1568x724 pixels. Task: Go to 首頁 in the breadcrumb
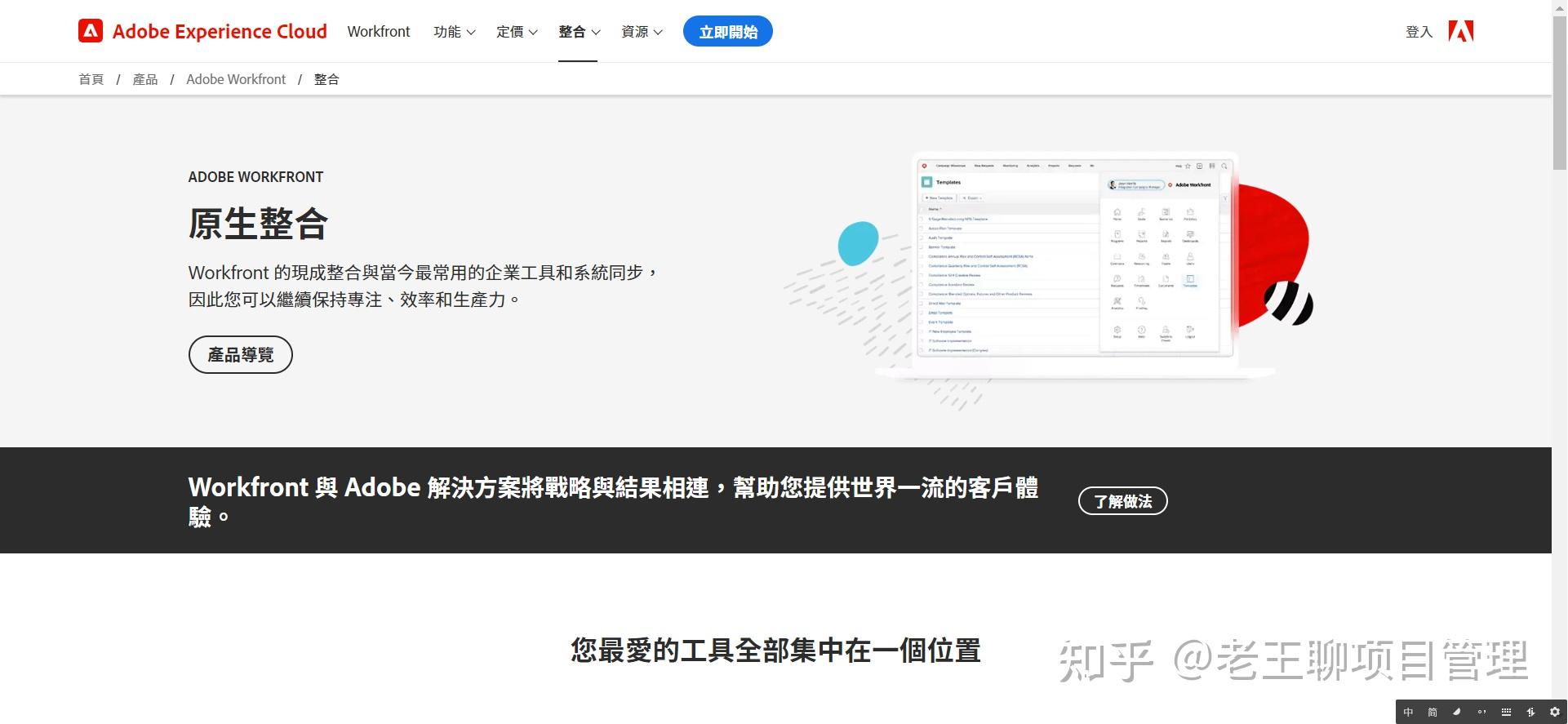pyautogui.click(x=91, y=79)
